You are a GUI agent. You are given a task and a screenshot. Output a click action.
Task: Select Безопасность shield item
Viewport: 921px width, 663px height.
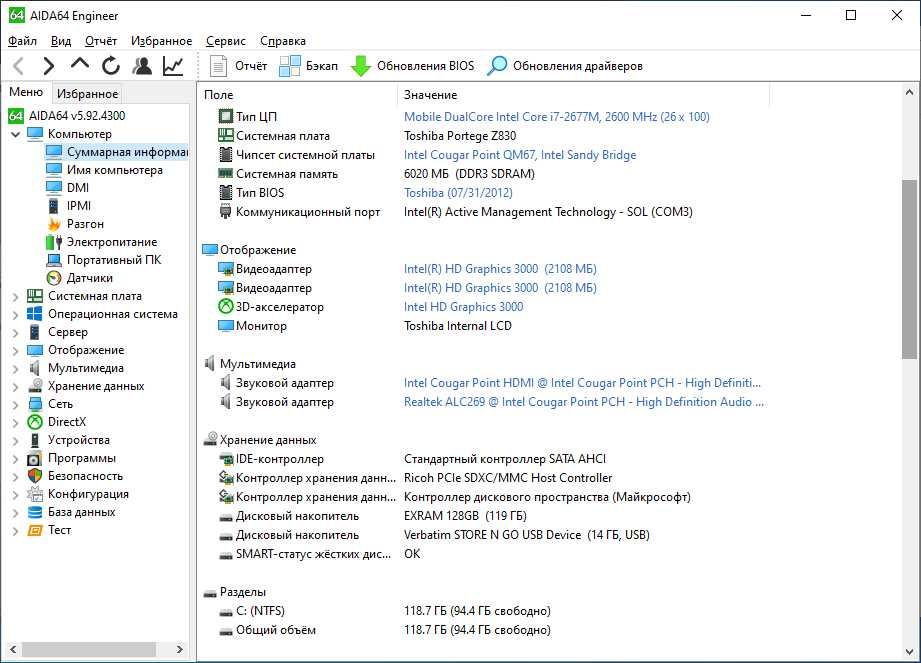pos(85,476)
